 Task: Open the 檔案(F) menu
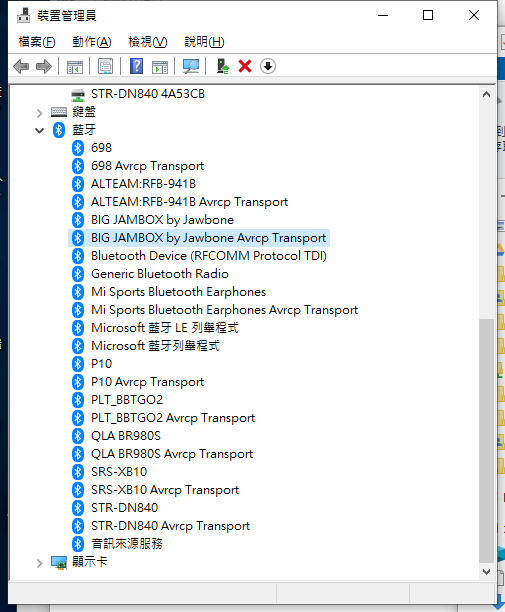click(37, 42)
